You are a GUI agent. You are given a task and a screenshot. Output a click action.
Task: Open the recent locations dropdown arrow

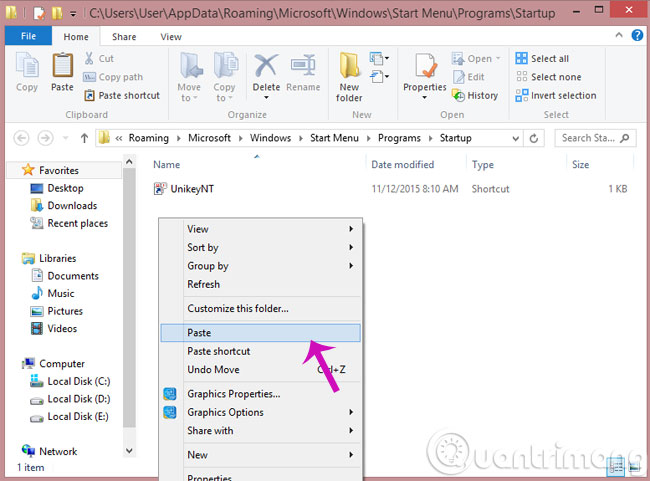pyautogui.click(x=65, y=138)
